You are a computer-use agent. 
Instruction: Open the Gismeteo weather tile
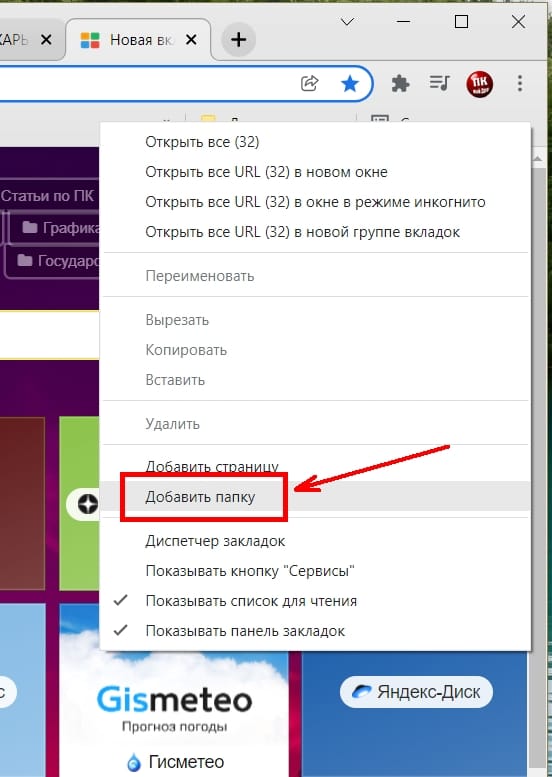pos(174,690)
